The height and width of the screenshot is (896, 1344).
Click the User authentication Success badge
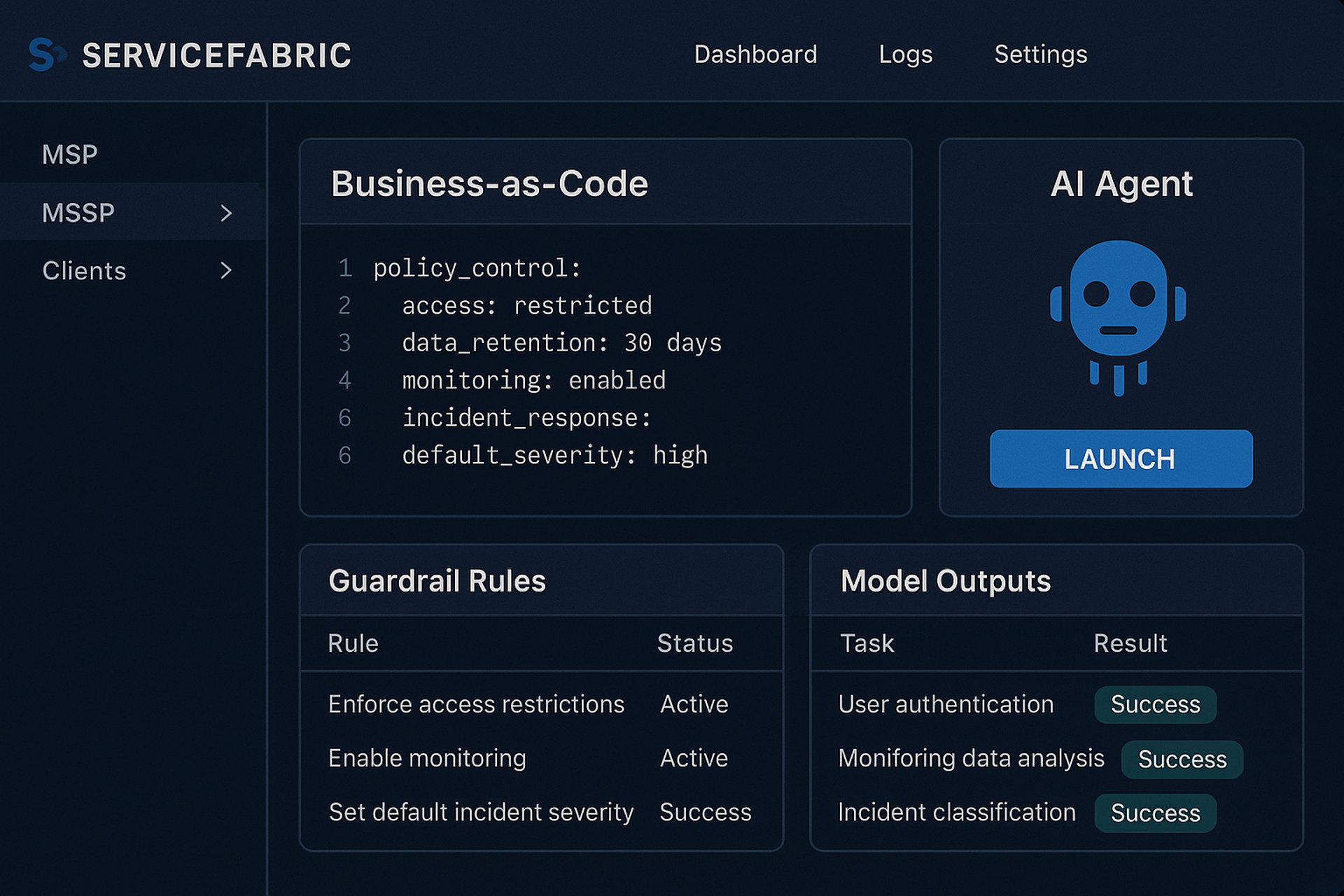click(1155, 704)
